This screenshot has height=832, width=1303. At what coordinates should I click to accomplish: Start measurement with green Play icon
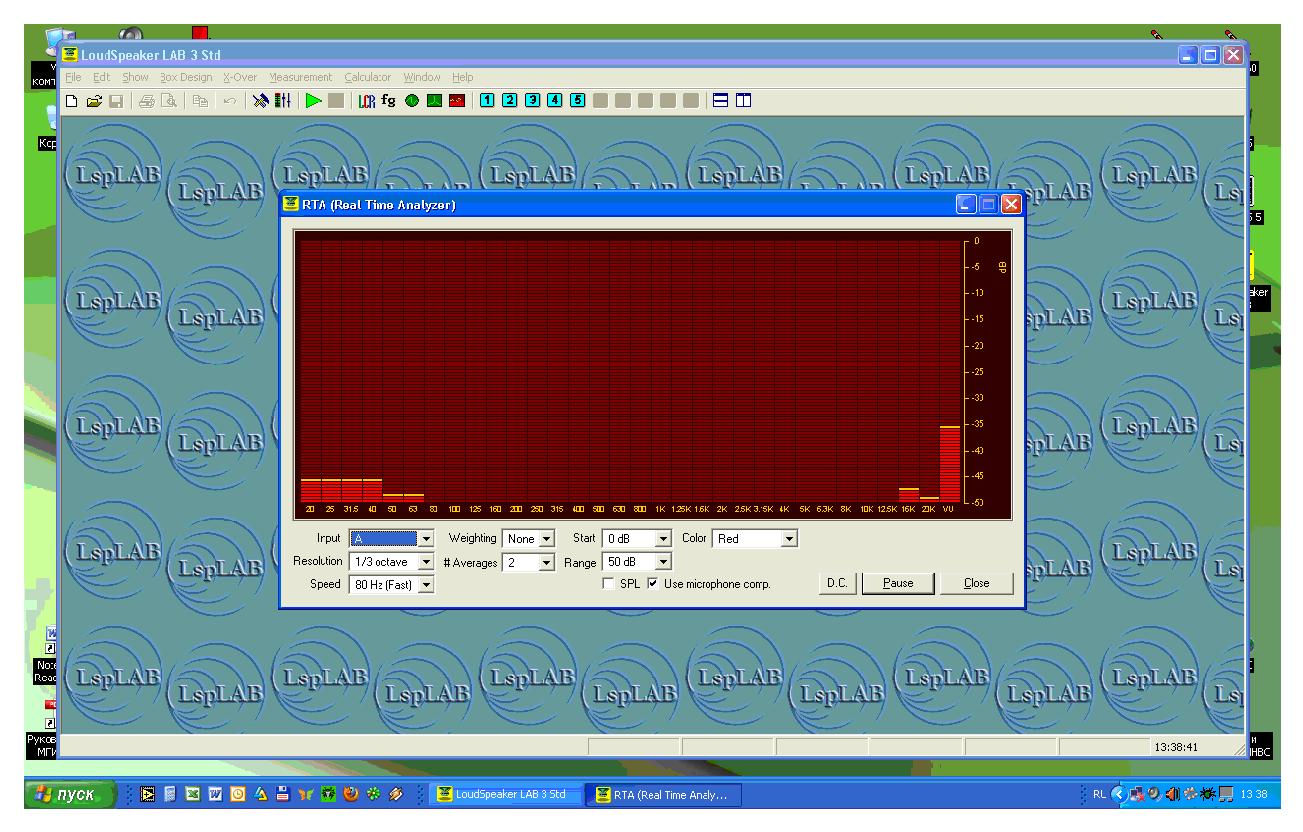314,101
